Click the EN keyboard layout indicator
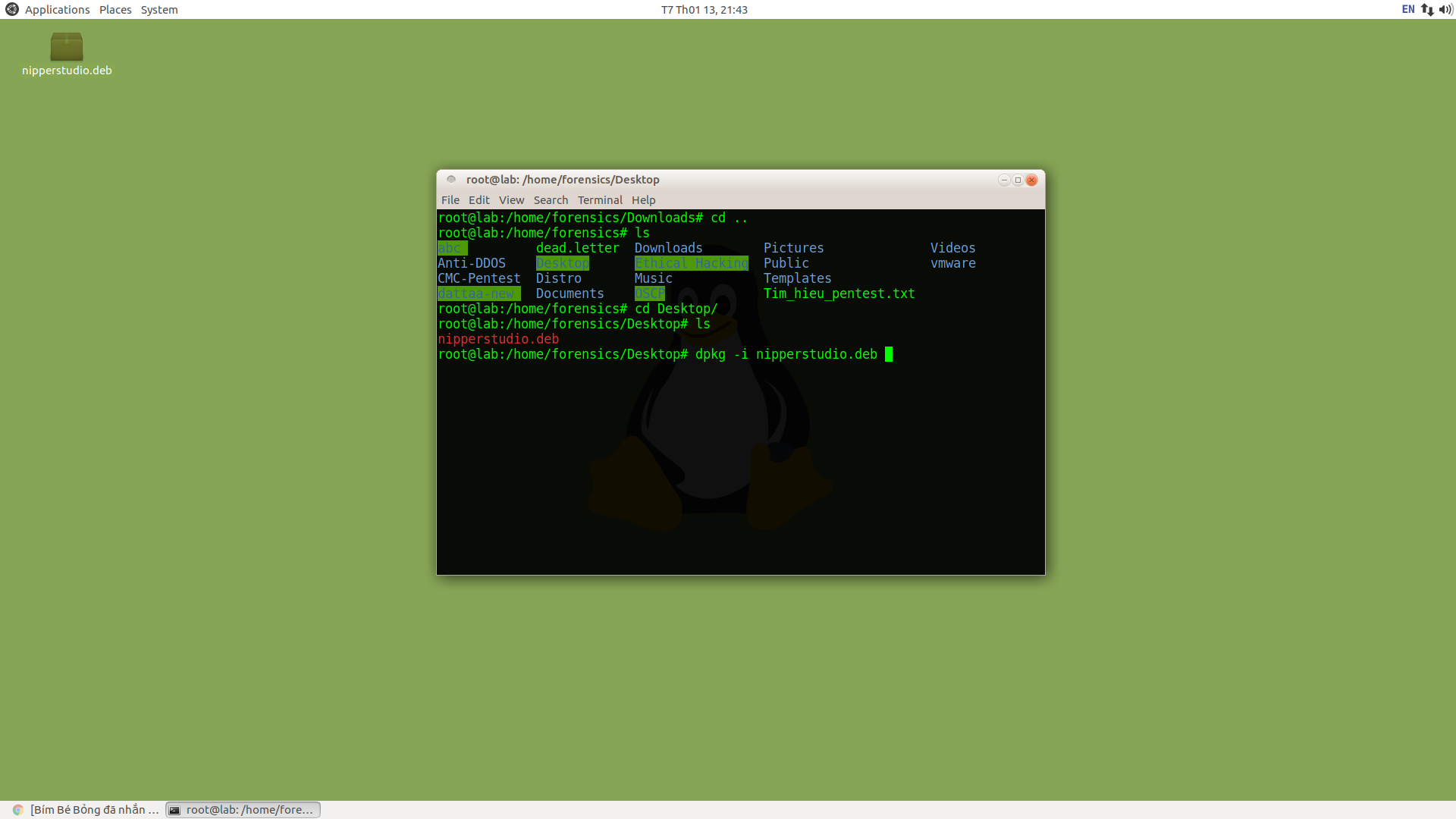 click(1408, 9)
